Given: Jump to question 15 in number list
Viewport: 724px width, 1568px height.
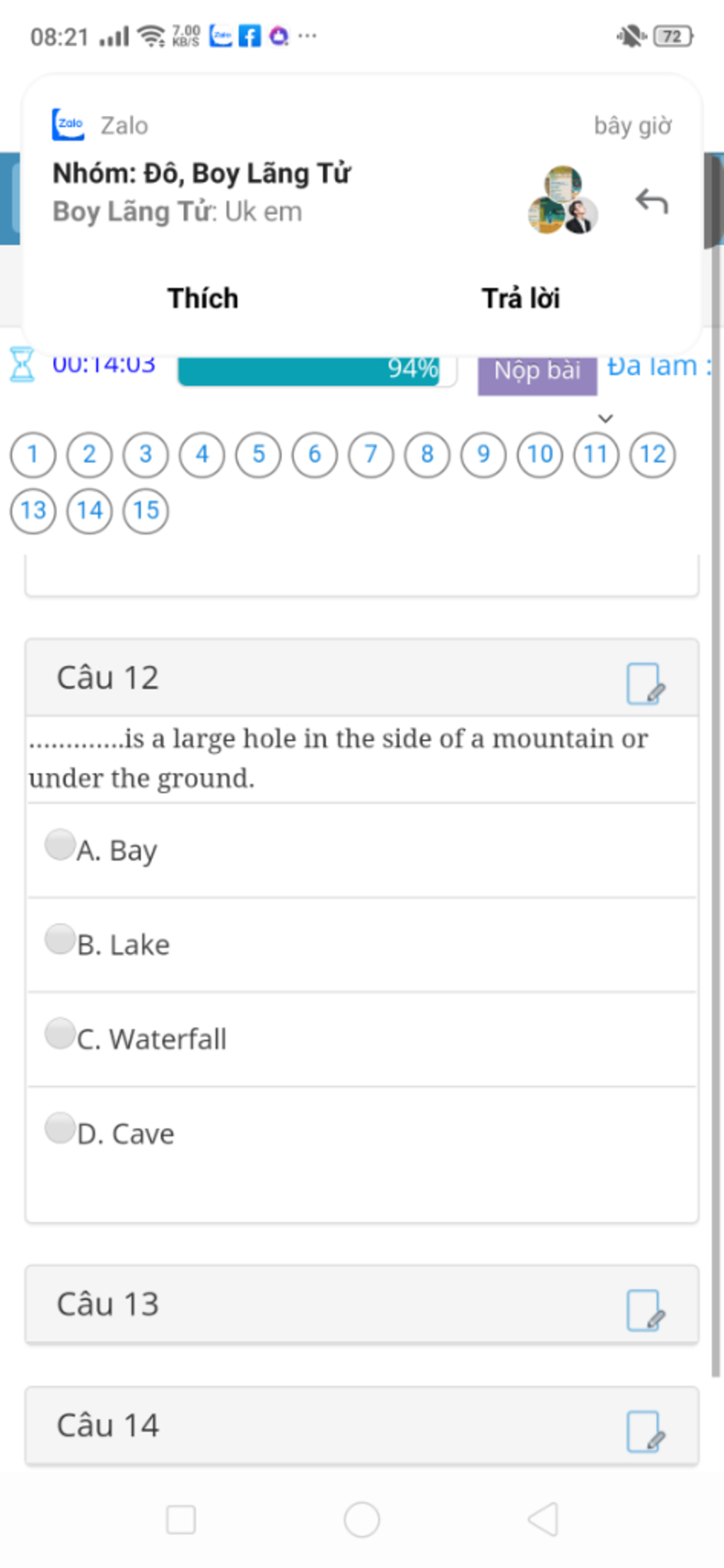Looking at the screenshot, I should pyautogui.click(x=146, y=511).
